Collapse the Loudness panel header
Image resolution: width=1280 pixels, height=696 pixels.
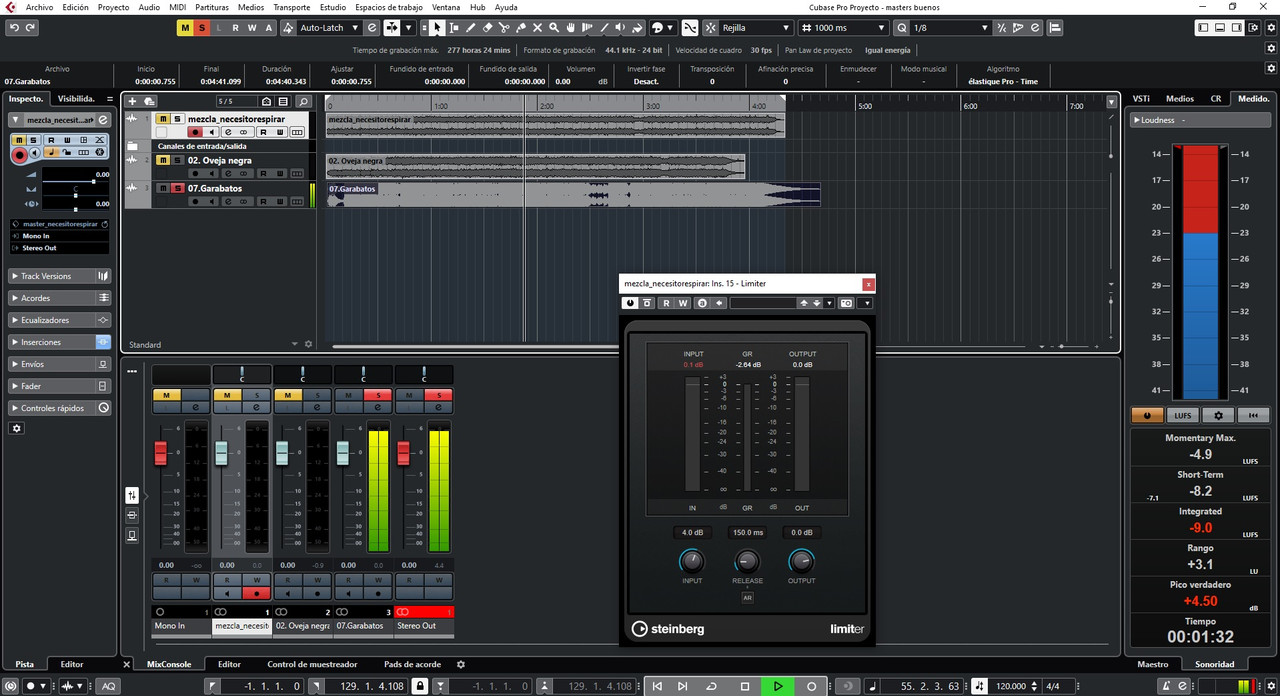(1201, 120)
